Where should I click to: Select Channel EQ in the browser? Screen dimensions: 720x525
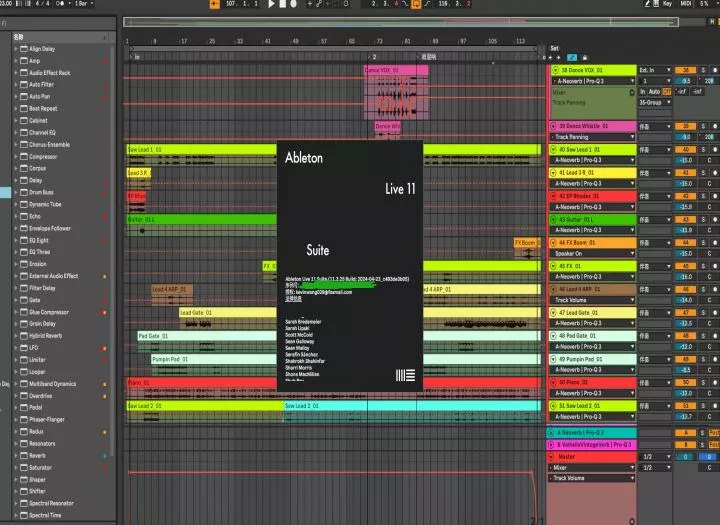point(42,133)
